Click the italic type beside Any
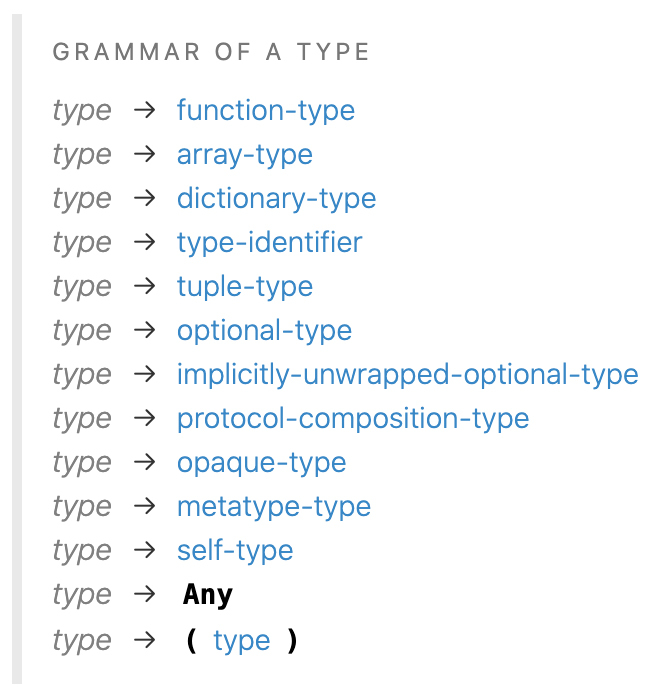 pyautogui.click(x=82, y=595)
